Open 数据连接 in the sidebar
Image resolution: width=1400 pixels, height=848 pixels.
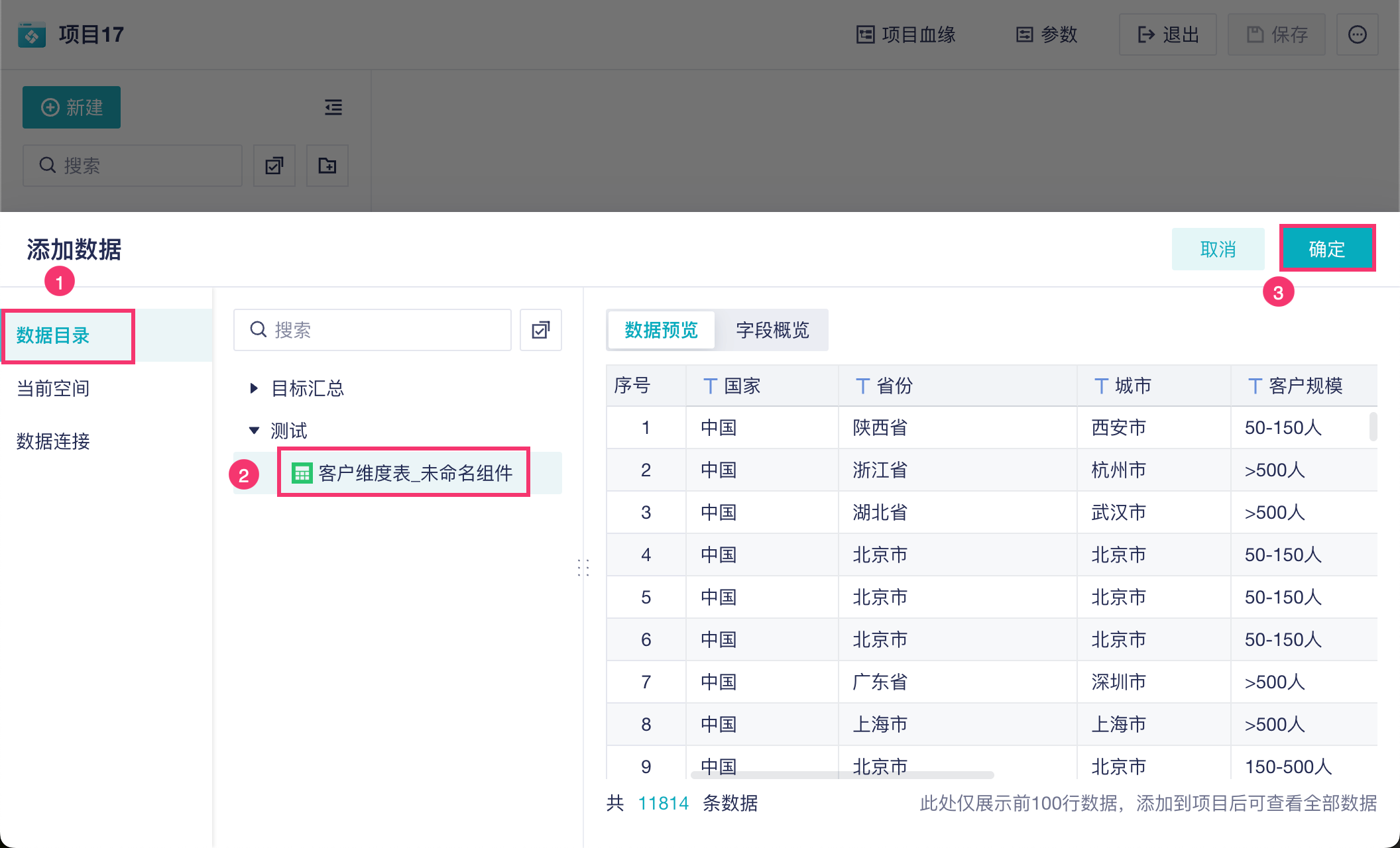tap(53, 441)
